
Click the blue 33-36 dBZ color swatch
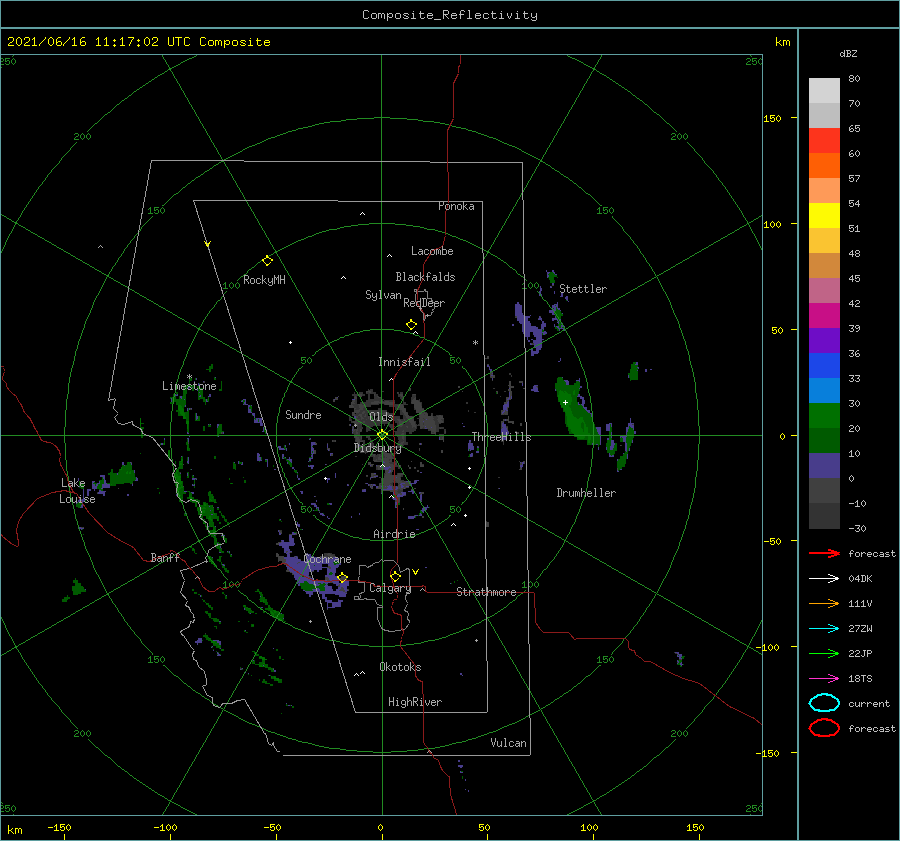[824, 366]
